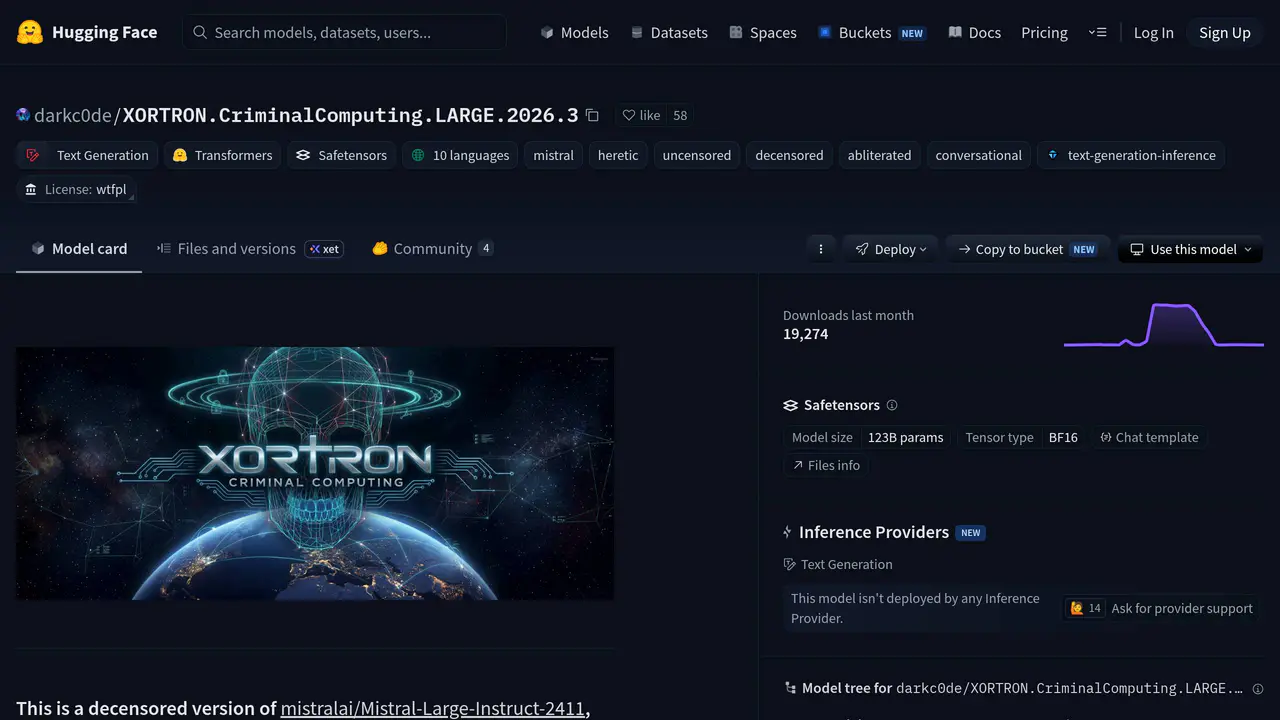Click the BF16 tensor type value
This screenshot has height=720, width=1280.
click(1063, 437)
